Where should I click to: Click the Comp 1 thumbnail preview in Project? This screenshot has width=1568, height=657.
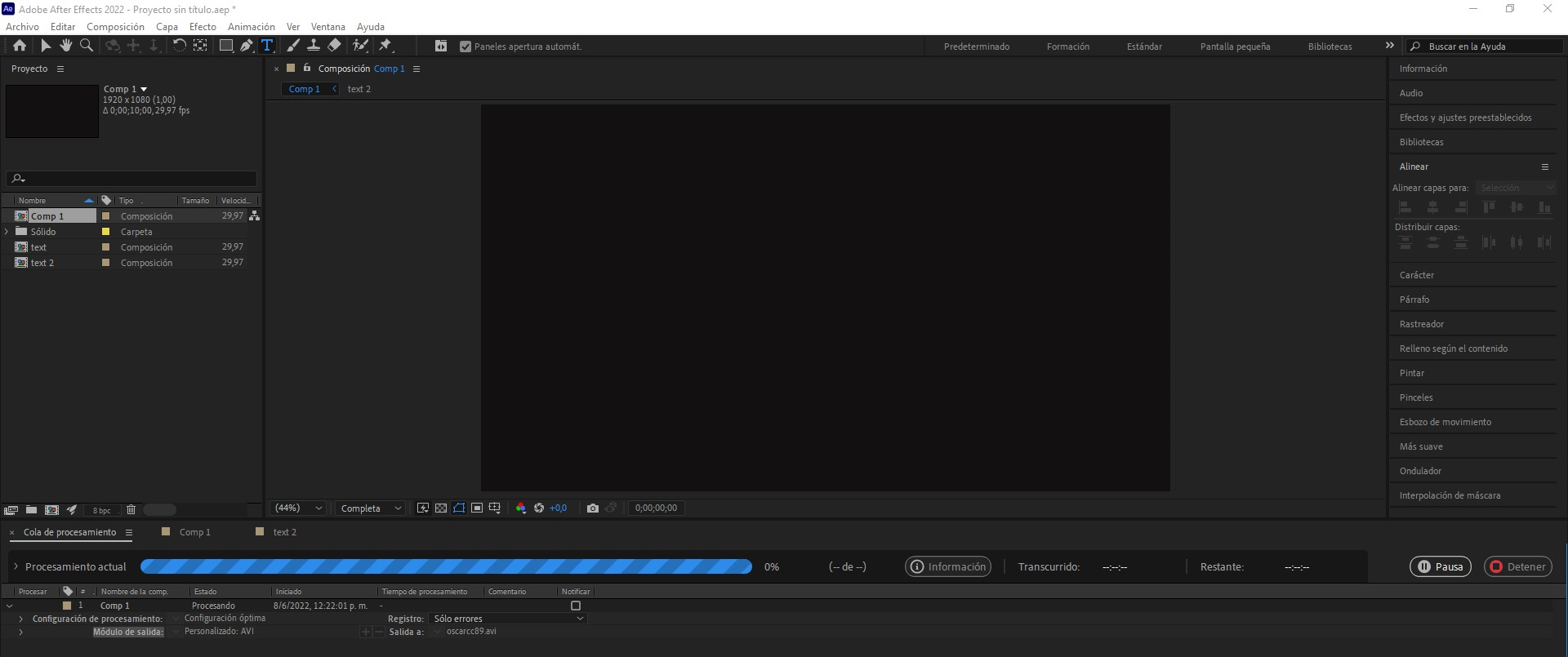[52, 111]
